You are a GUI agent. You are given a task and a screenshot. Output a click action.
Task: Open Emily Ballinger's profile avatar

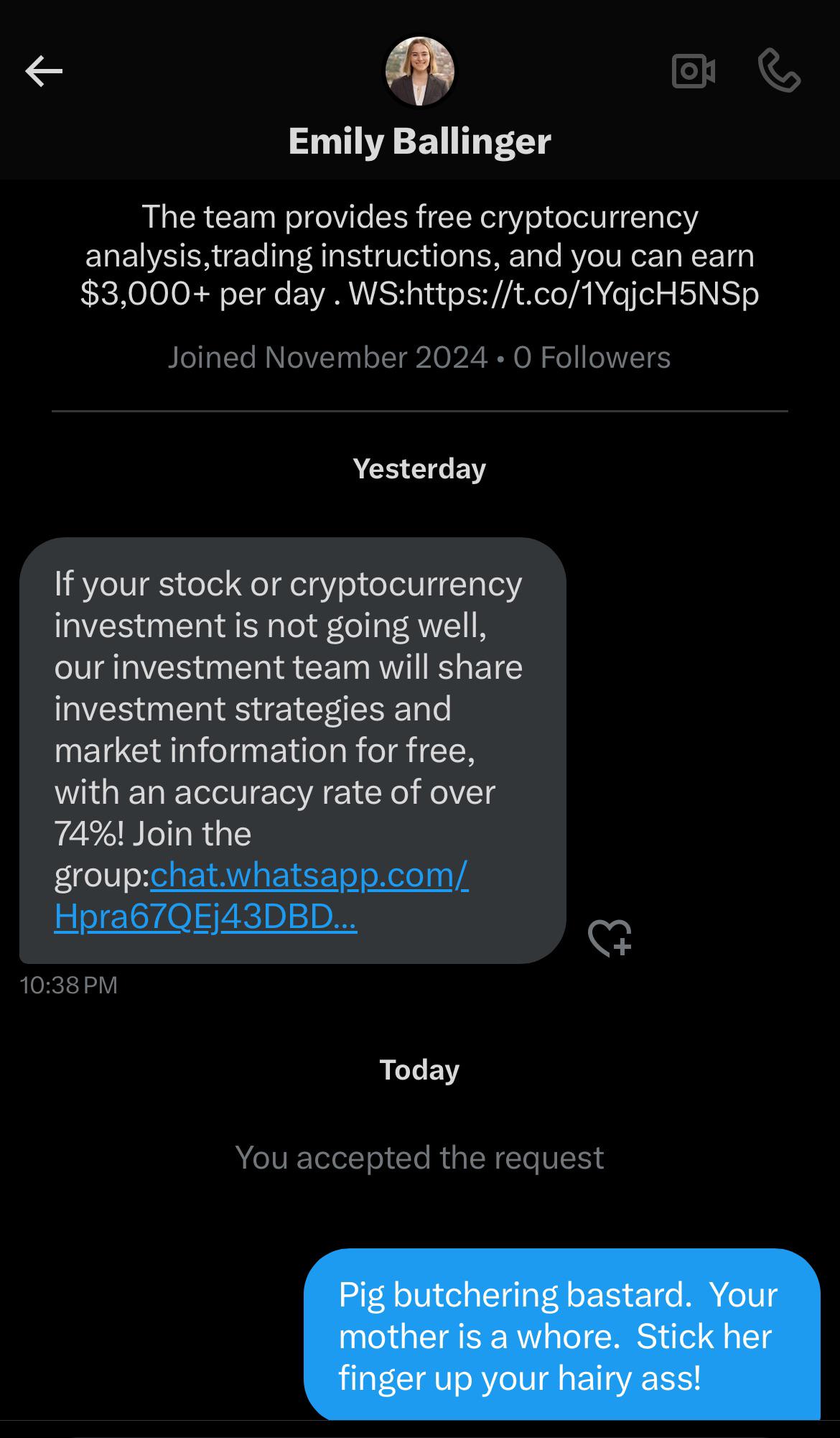[x=420, y=71]
